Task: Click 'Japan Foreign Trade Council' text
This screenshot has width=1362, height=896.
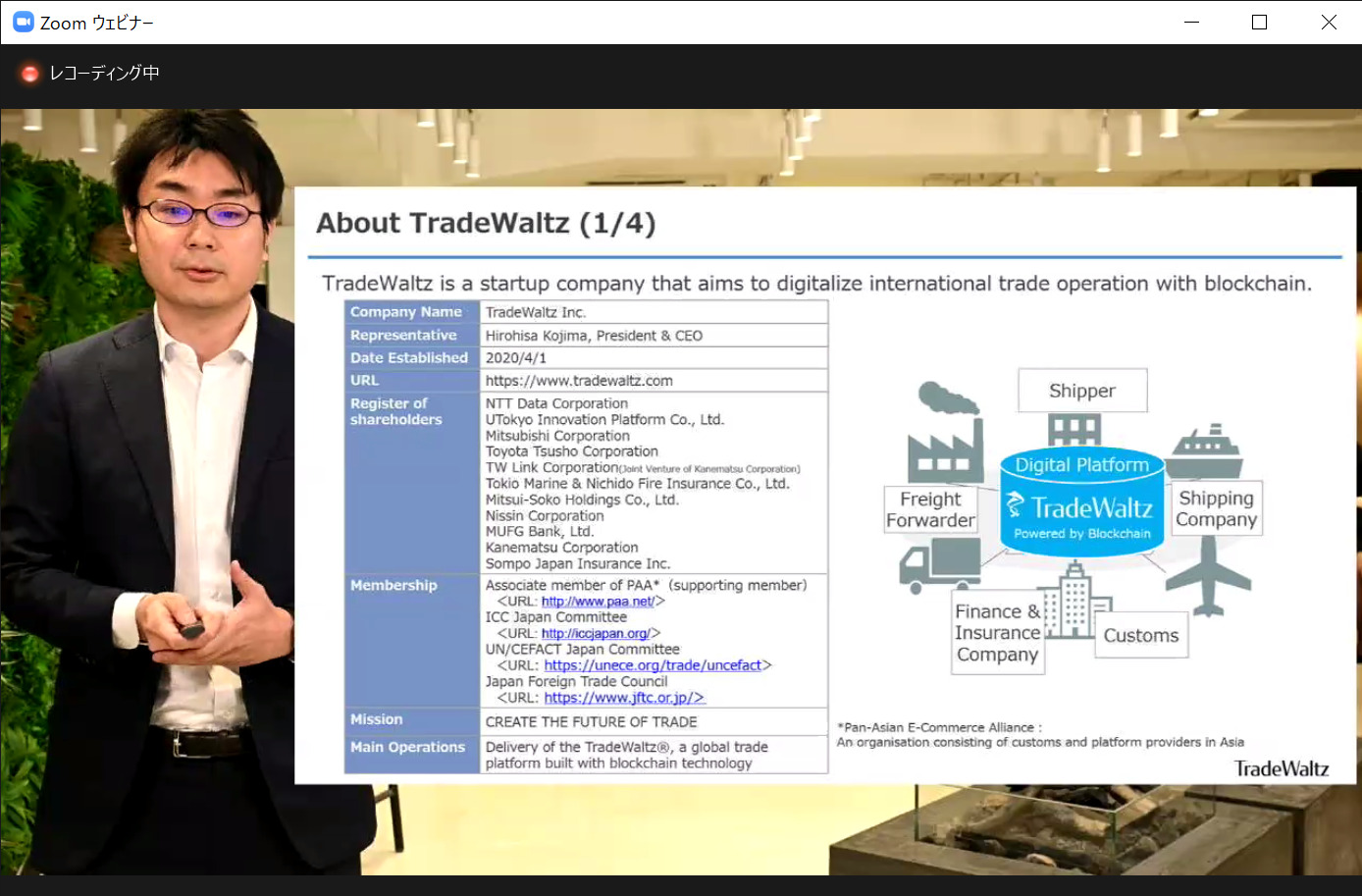Action: coord(576,682)
